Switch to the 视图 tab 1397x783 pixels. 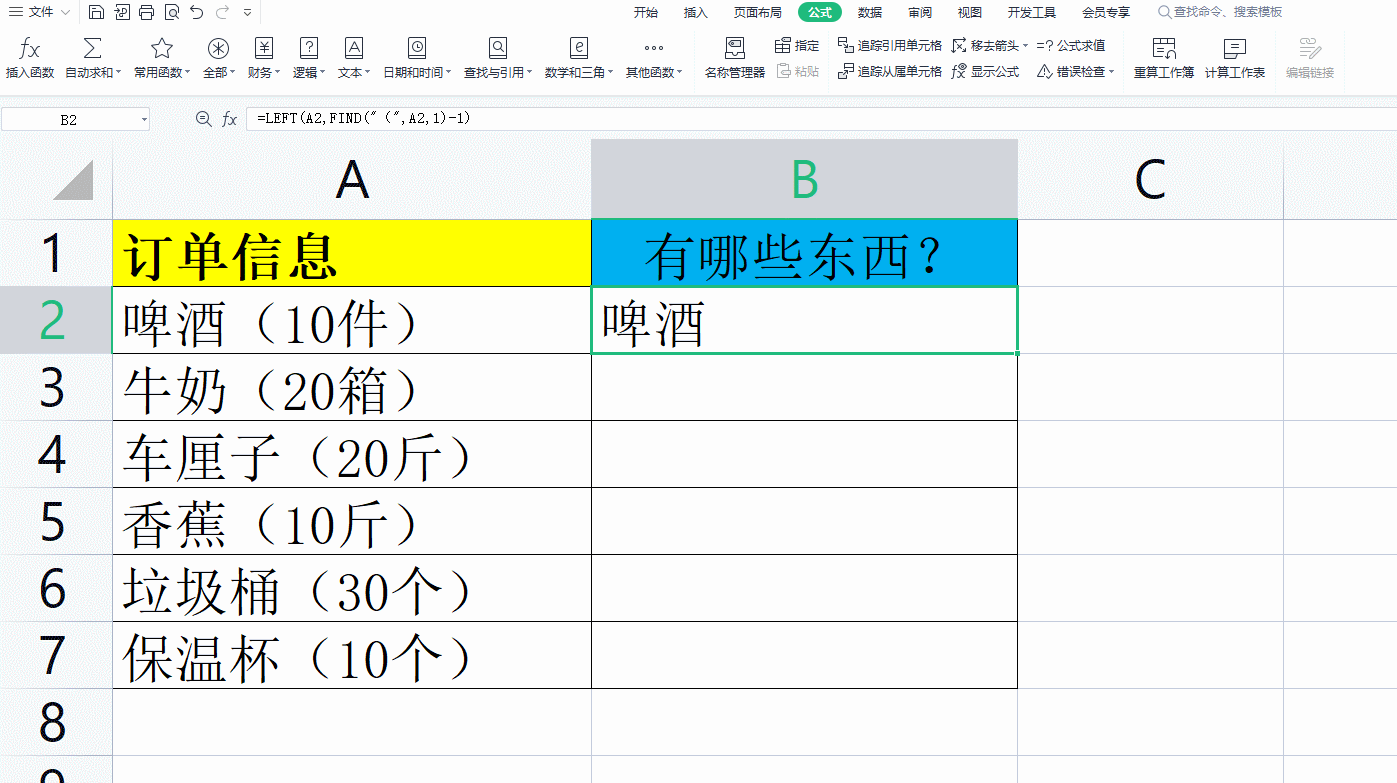click(970, 13)
